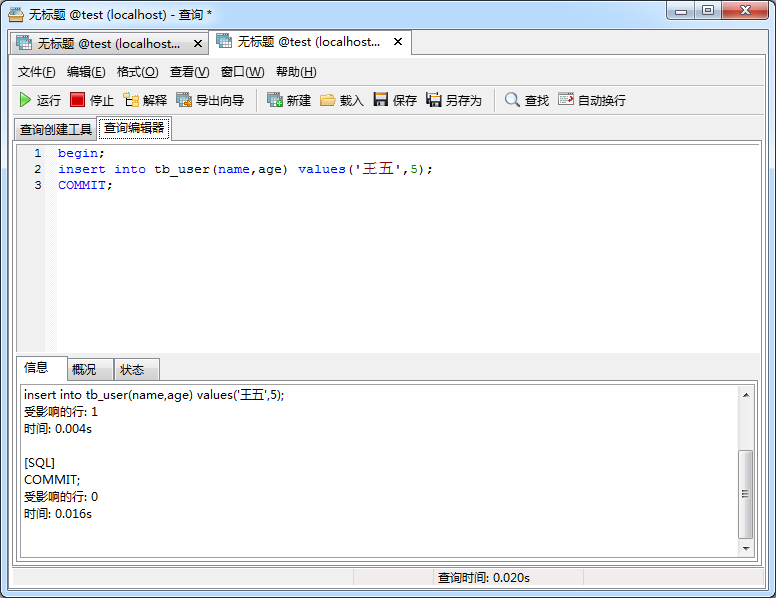776x598 pixels.
Task: Close the second 无标题 @test tab
Action: 398,42
